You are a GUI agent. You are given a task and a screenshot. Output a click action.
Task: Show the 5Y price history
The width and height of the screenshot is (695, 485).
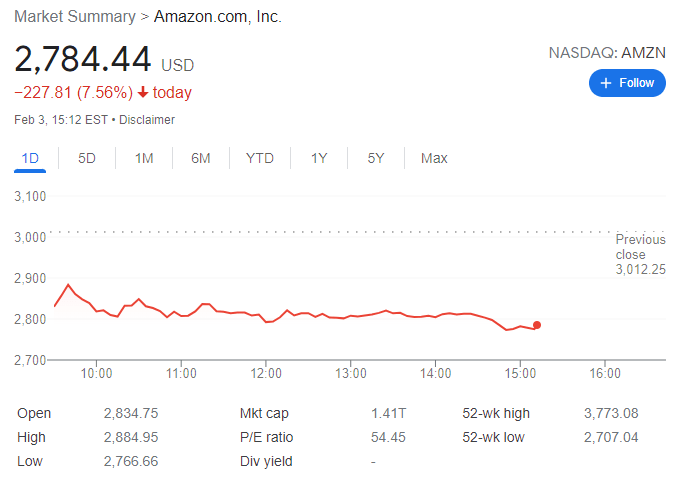(376, 158)
